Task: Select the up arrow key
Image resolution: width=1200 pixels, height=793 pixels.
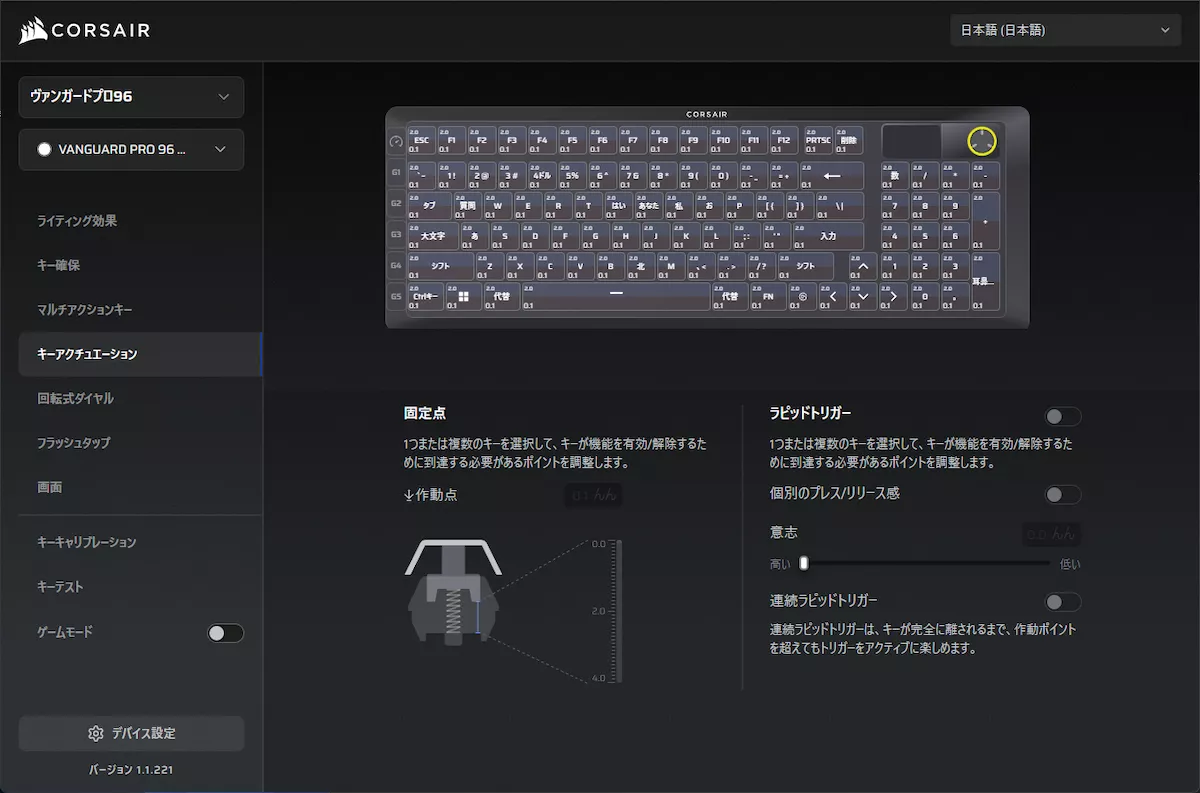Action: (x=862, y=267)
